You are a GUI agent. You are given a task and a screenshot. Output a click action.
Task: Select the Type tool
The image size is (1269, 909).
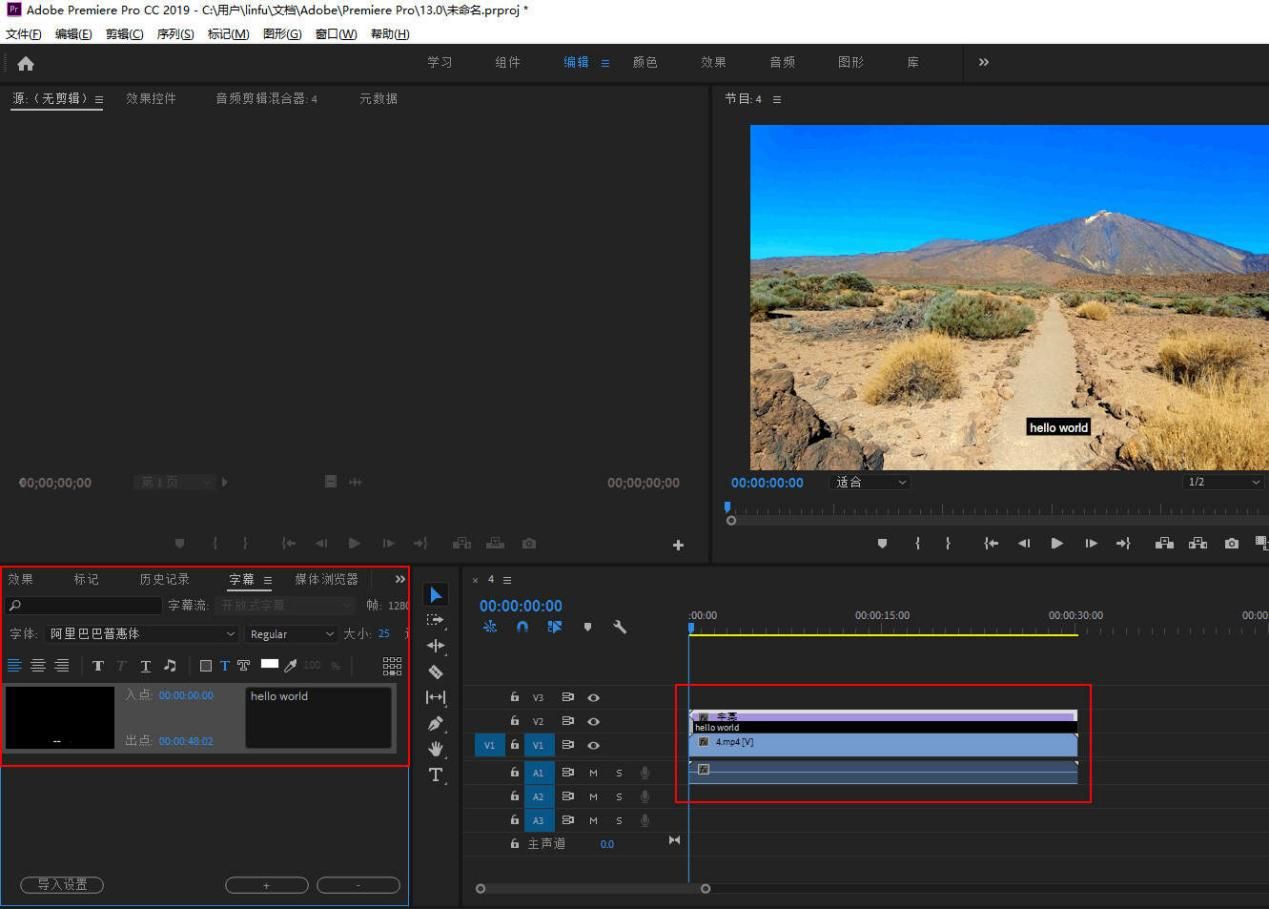click(435, 775)
